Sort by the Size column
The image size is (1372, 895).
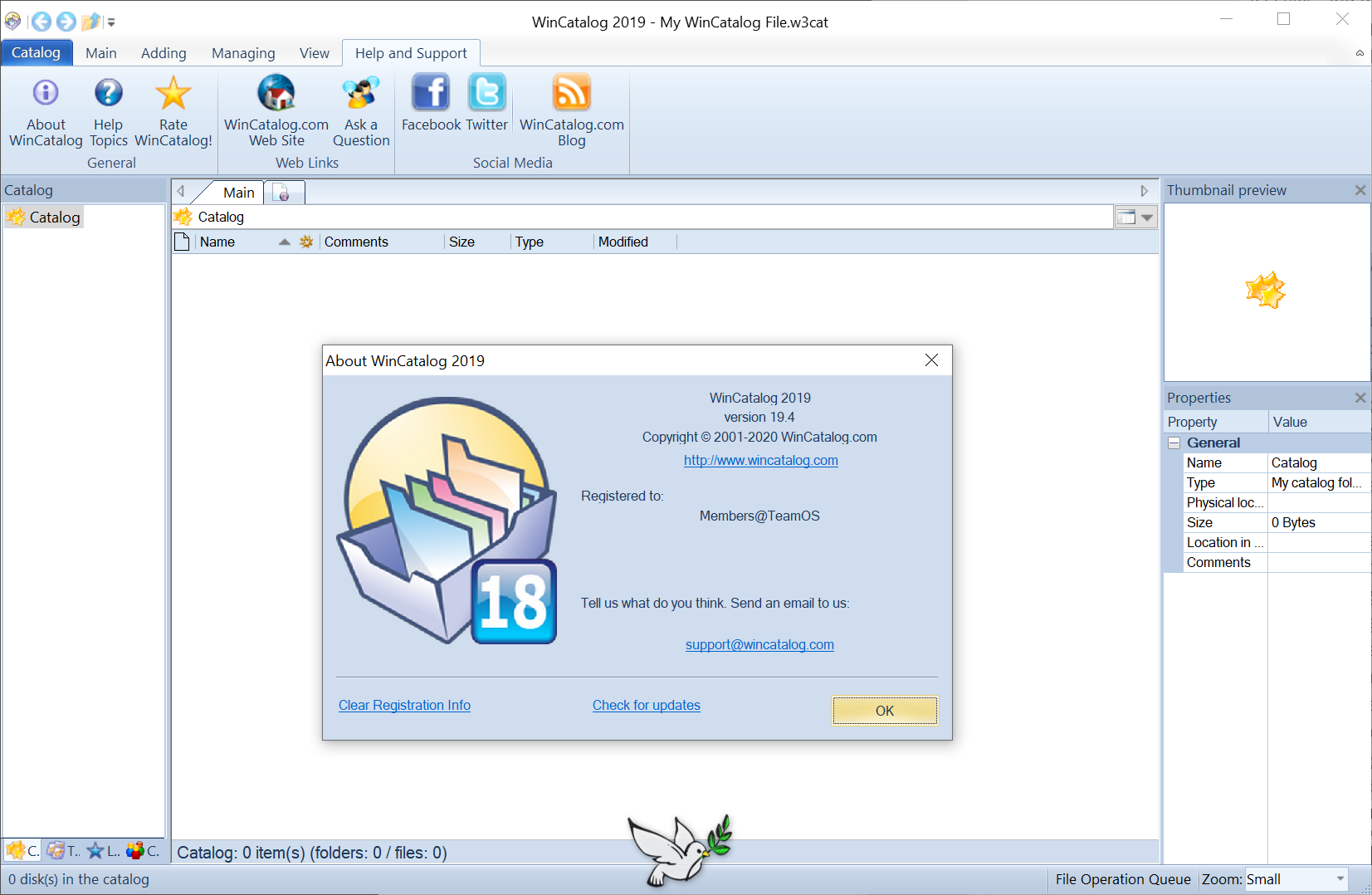coord(477,242)
